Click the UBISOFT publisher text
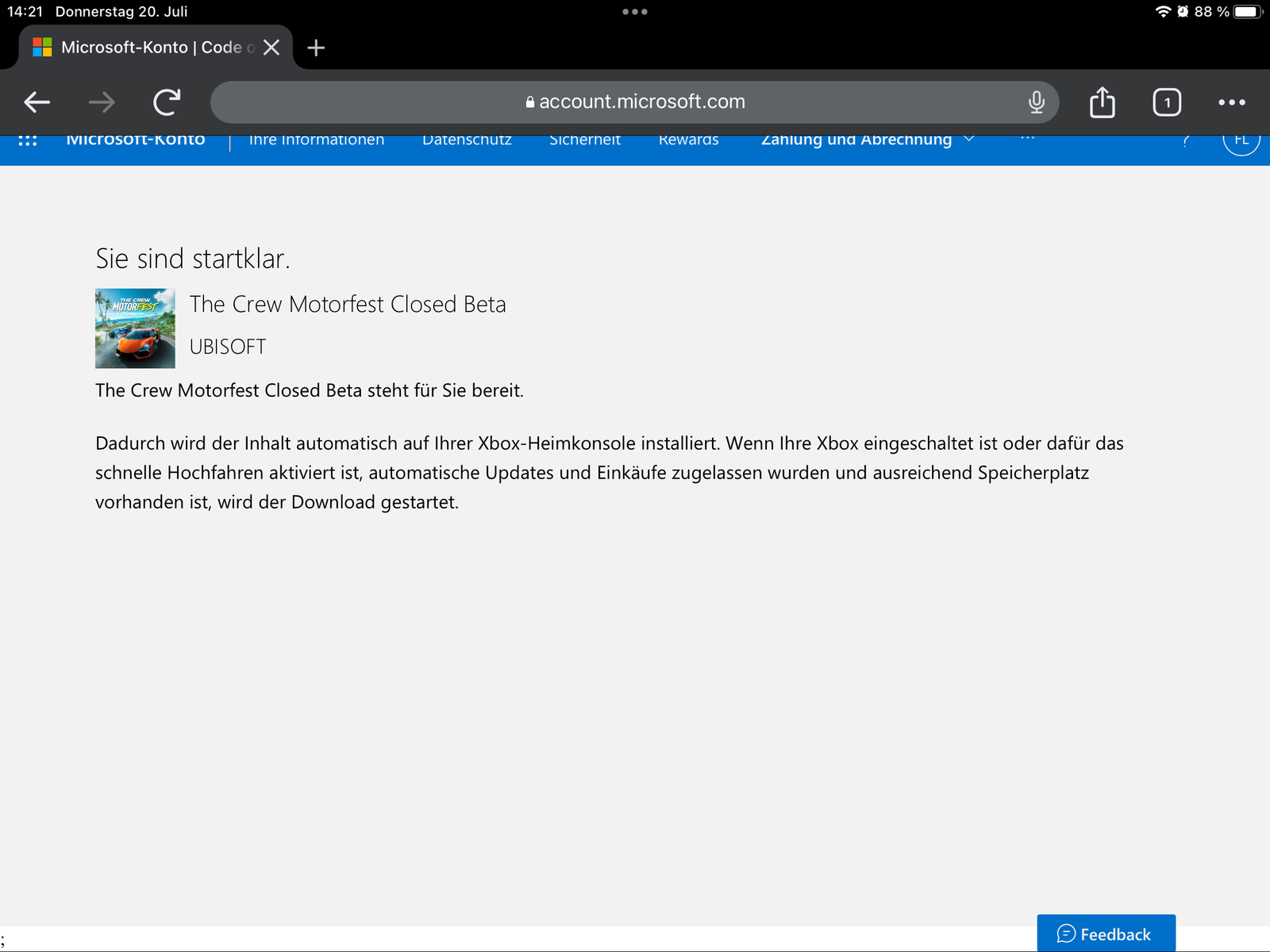 tap(228, 347)
